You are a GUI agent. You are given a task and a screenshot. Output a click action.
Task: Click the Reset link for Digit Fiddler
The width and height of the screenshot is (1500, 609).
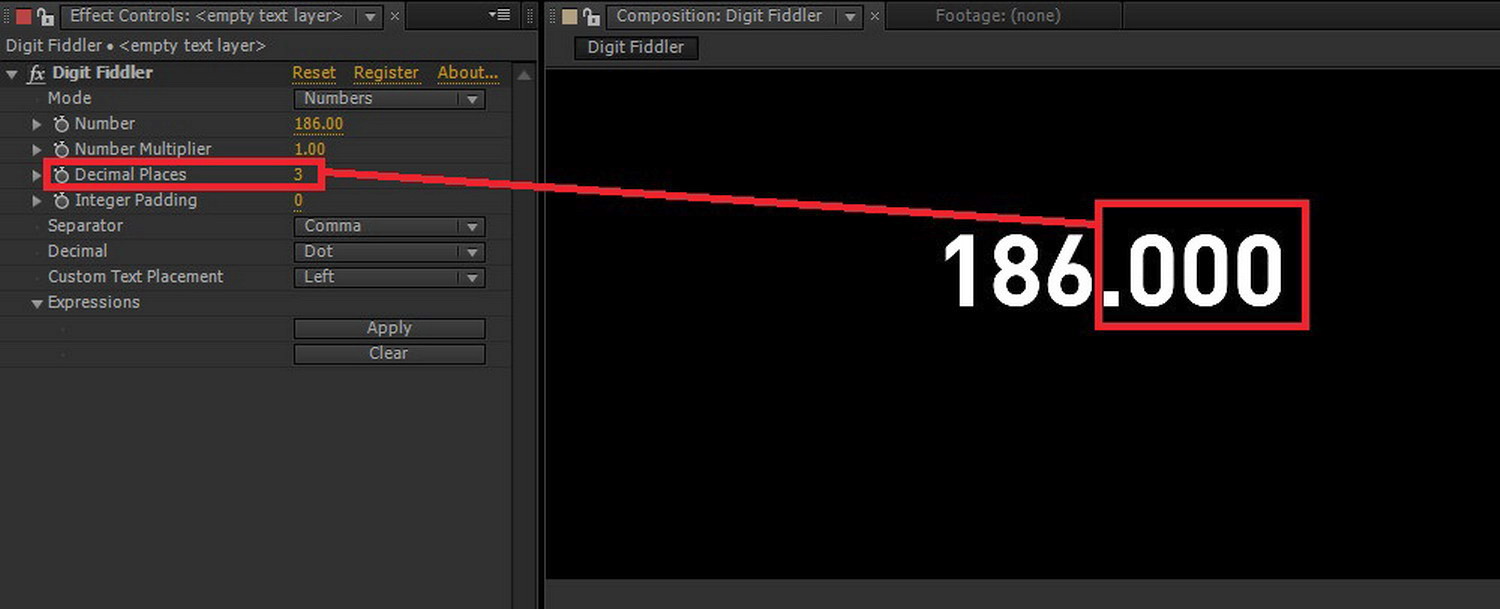314,72
